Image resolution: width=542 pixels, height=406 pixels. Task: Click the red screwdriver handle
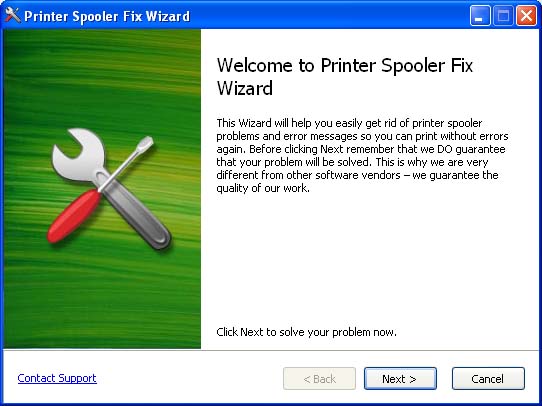coord(74,216)
